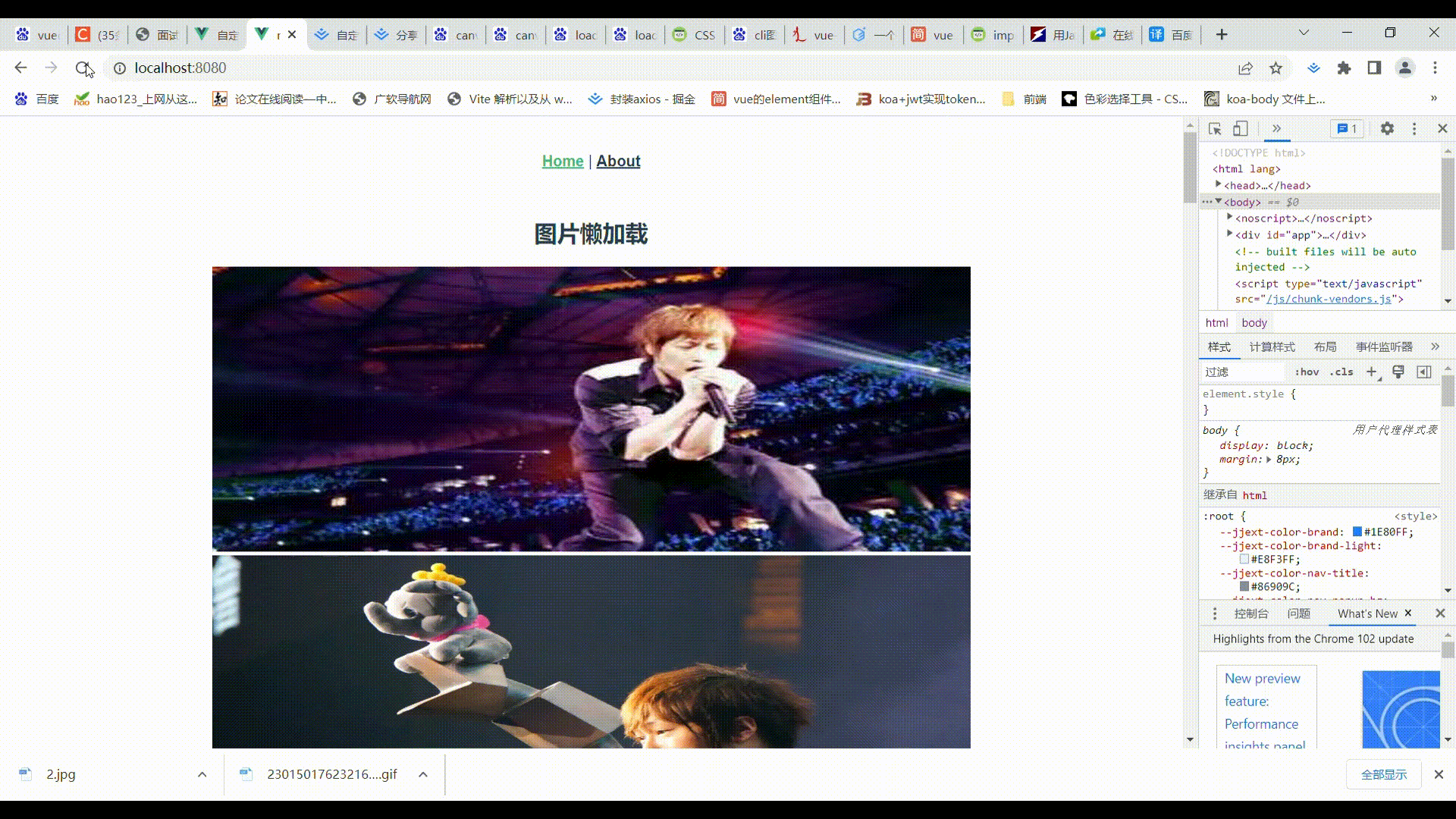1456x819 pixels.
Task: Open DevTools settings gear
Action: pos(1386,129)
